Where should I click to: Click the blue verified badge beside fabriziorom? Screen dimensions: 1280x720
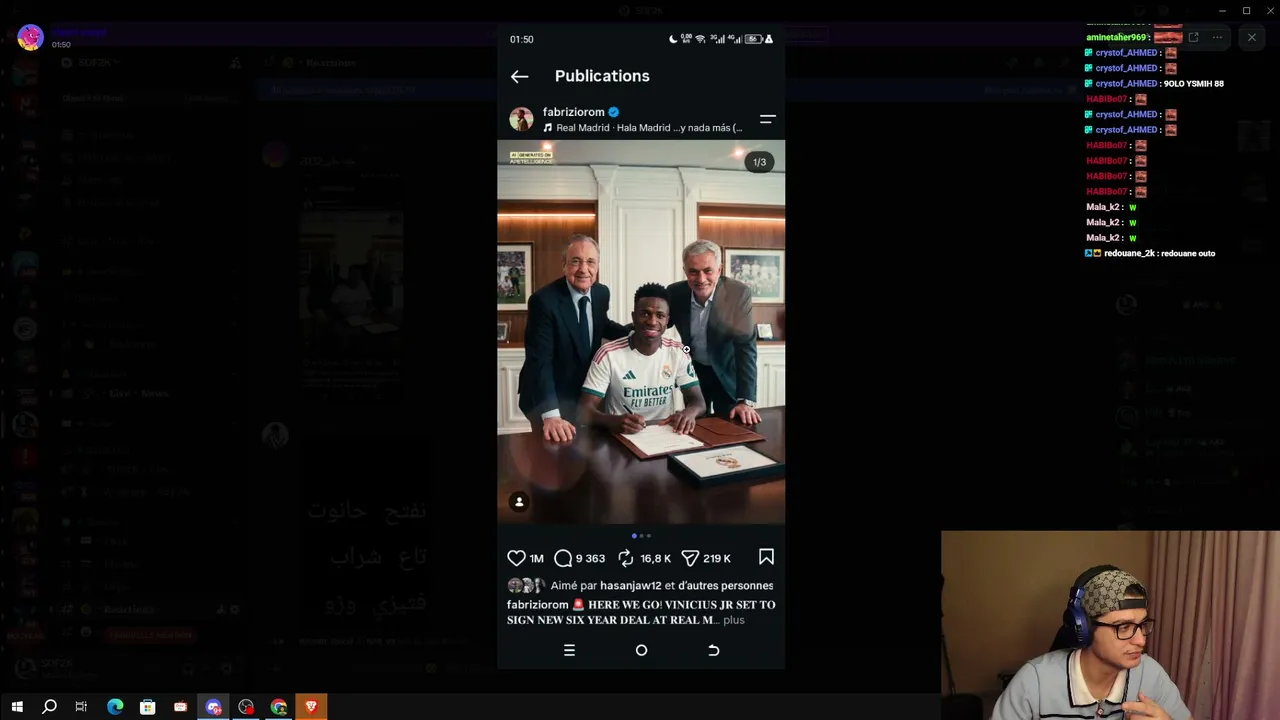point(614,112)
